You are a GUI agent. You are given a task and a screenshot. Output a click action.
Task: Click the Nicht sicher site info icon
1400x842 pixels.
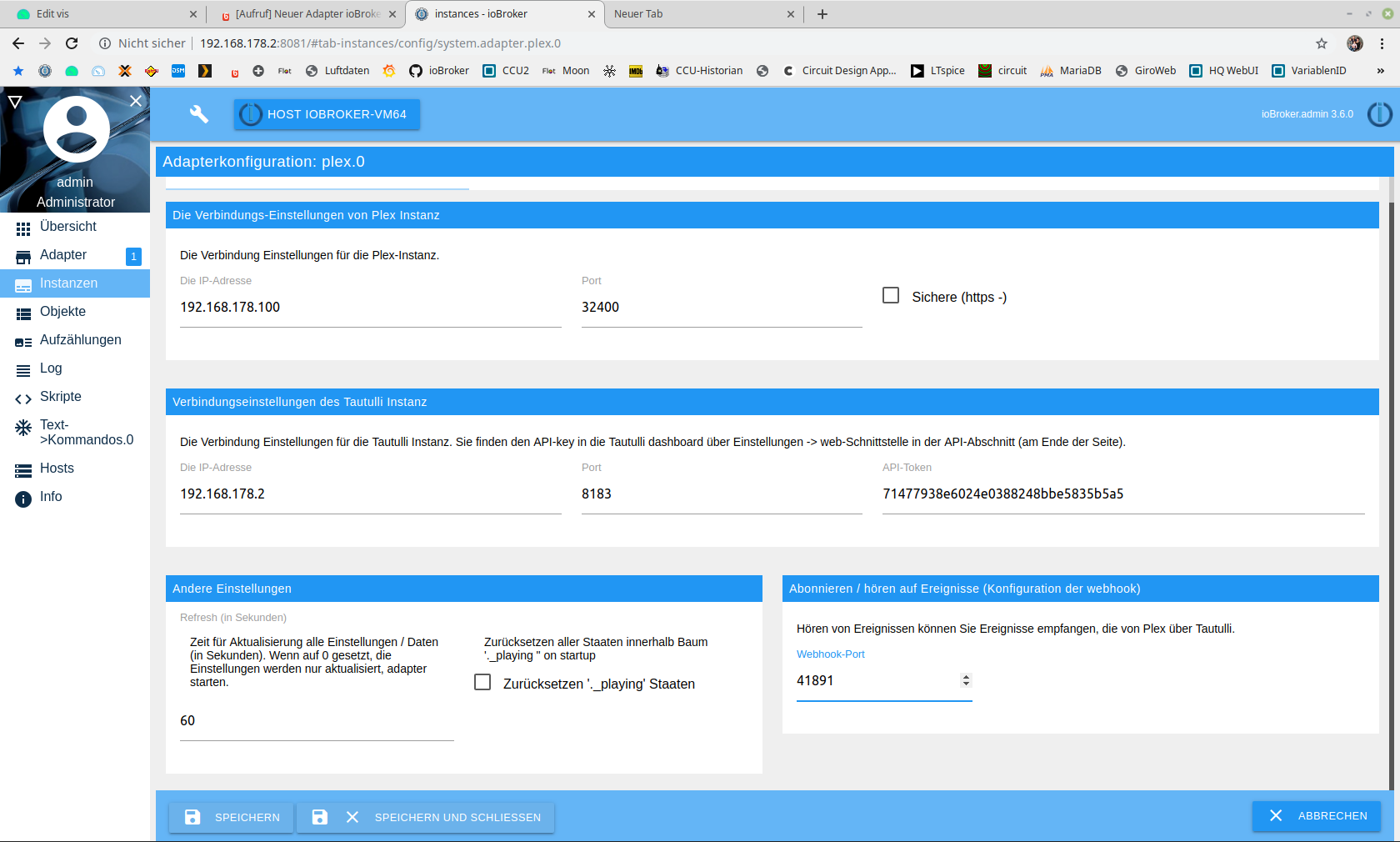point(105,43)
